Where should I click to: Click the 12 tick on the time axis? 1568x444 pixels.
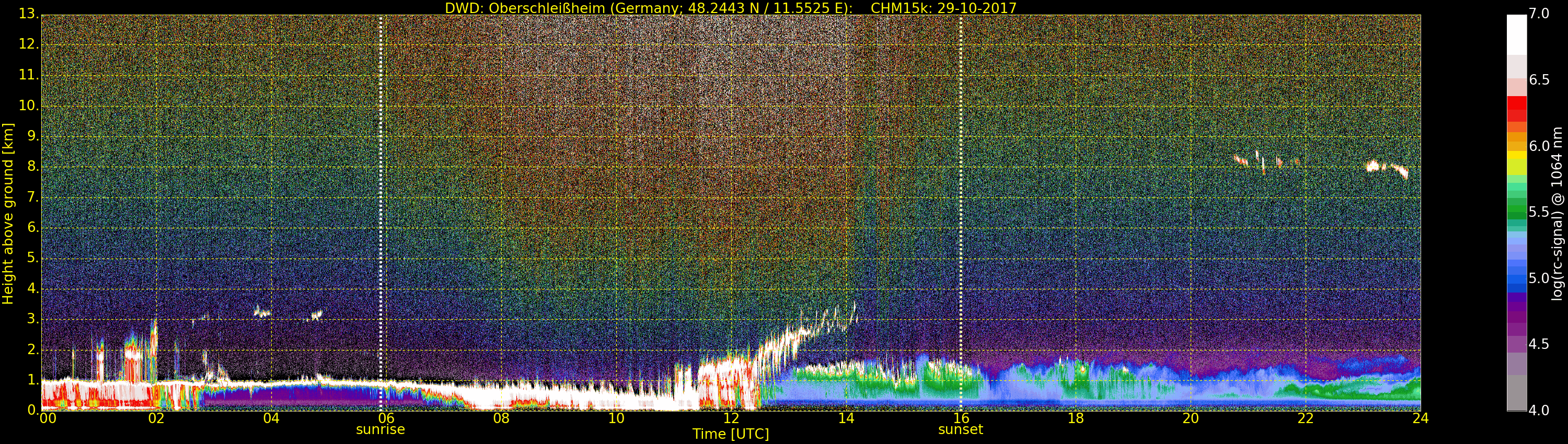click(731, 418)
